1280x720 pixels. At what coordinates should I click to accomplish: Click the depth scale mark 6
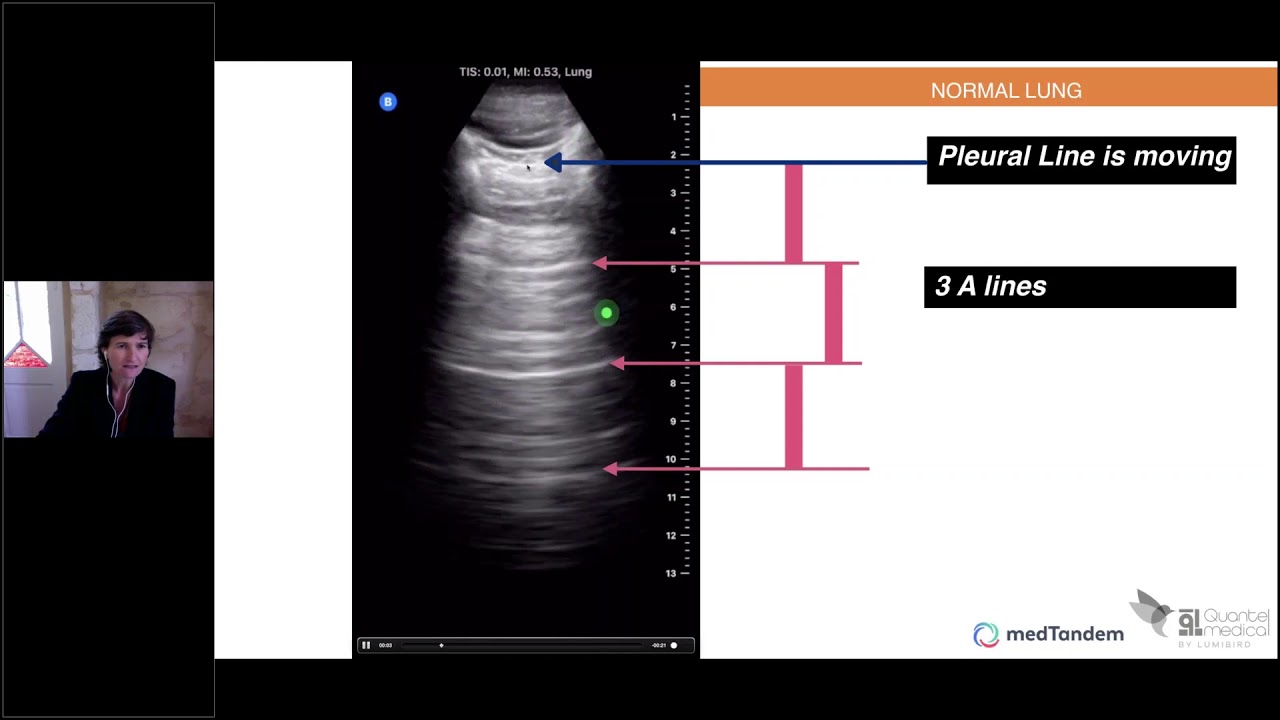click(x=673, y=307)
